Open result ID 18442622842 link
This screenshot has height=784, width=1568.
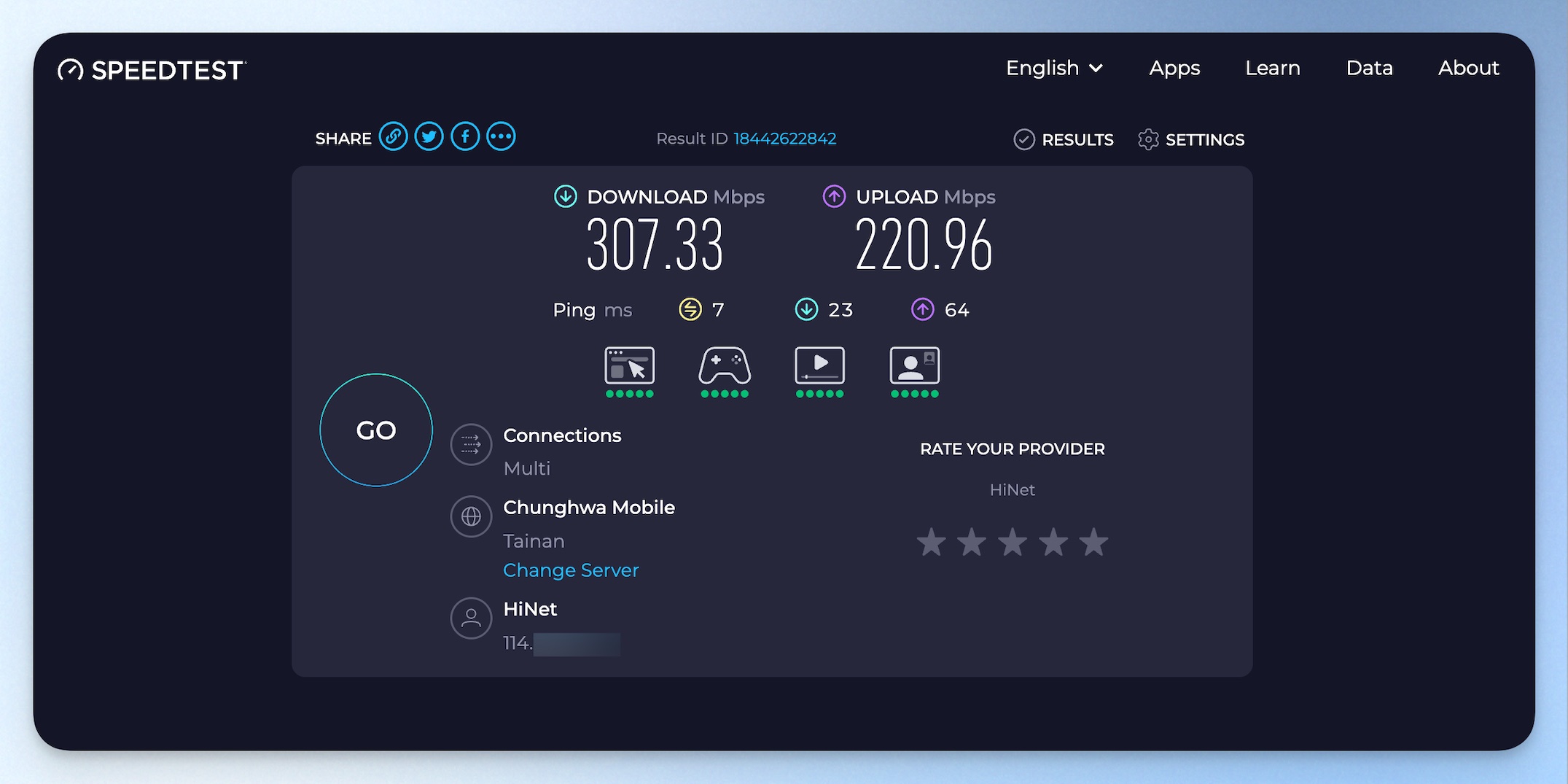click(x=784, y=139)
